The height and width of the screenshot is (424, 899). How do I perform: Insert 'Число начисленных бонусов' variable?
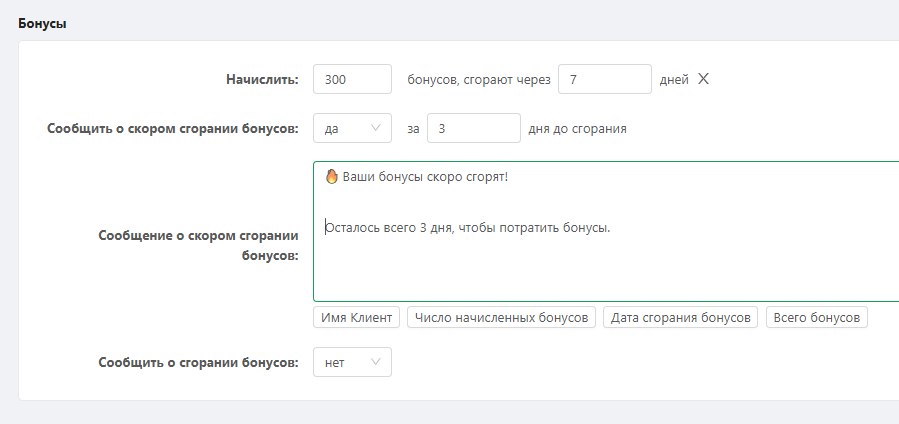pos(501,317)
